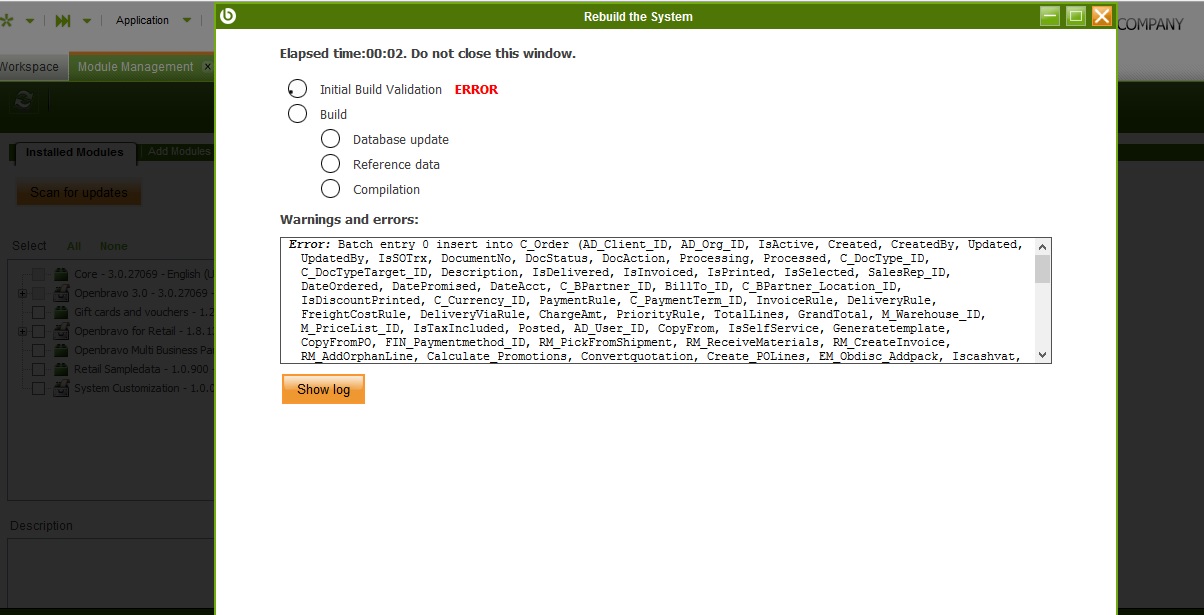Click the red ERROR status text
This screenshot has height=615, width=1204.
(x=476, y=90)
